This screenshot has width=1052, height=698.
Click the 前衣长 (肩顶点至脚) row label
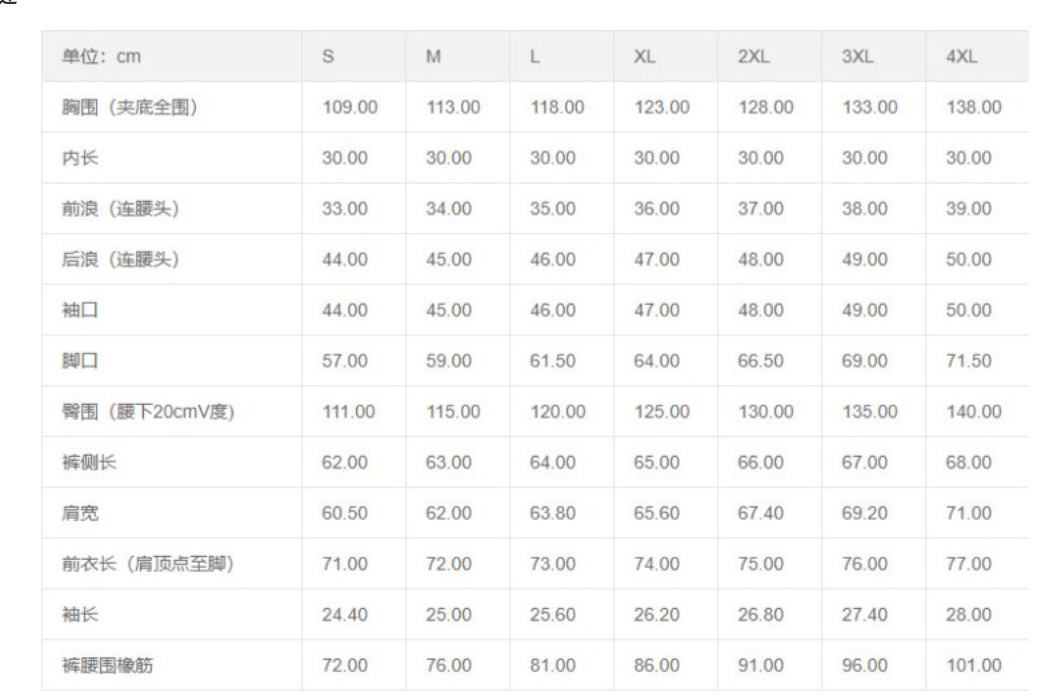tap(148, 564)
